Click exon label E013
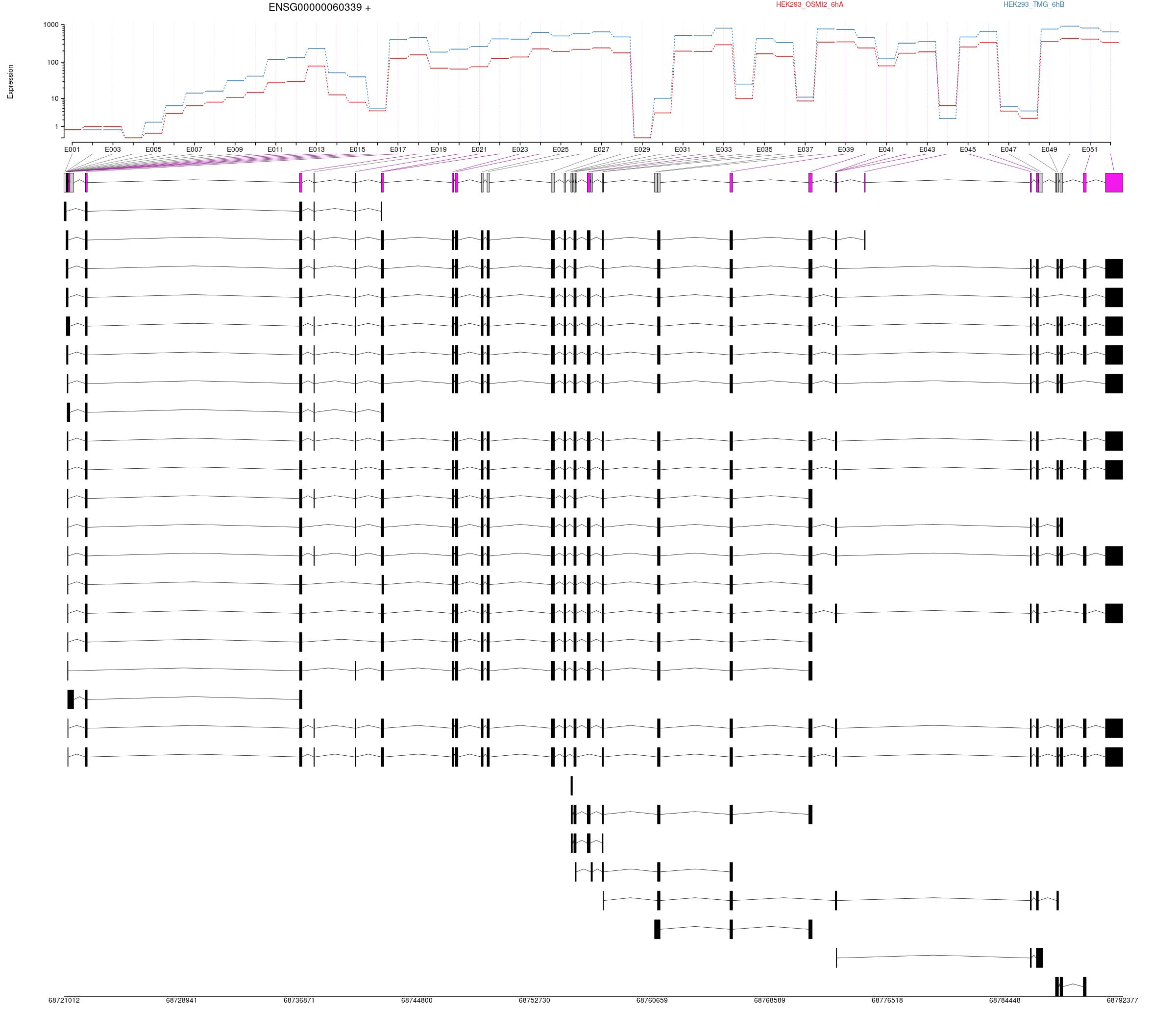 pos(317,150)
